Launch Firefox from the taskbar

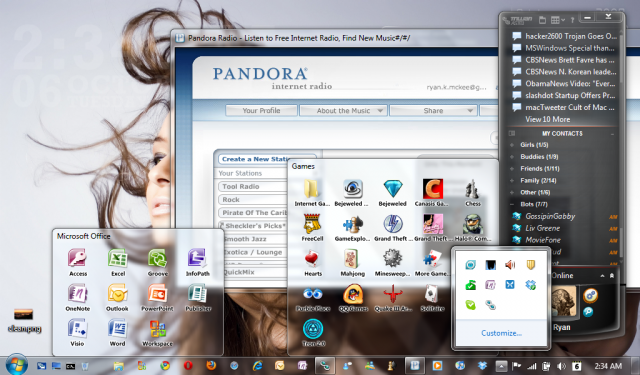[211, 365]
